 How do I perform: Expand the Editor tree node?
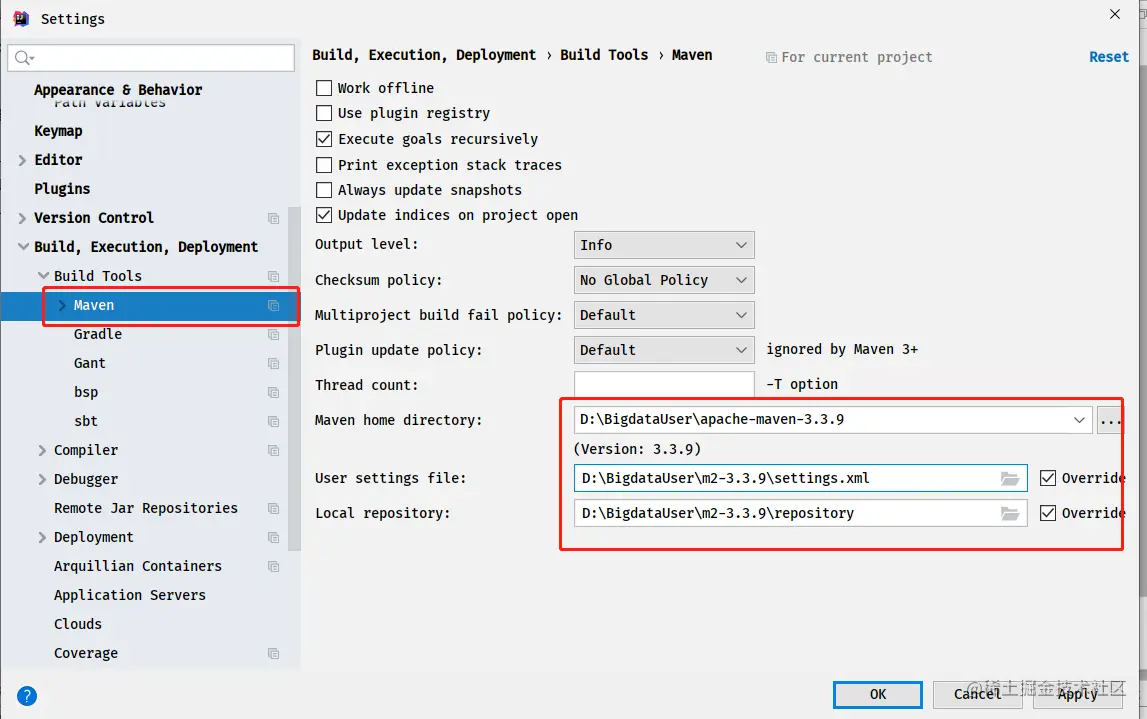[x=22, y=160]
